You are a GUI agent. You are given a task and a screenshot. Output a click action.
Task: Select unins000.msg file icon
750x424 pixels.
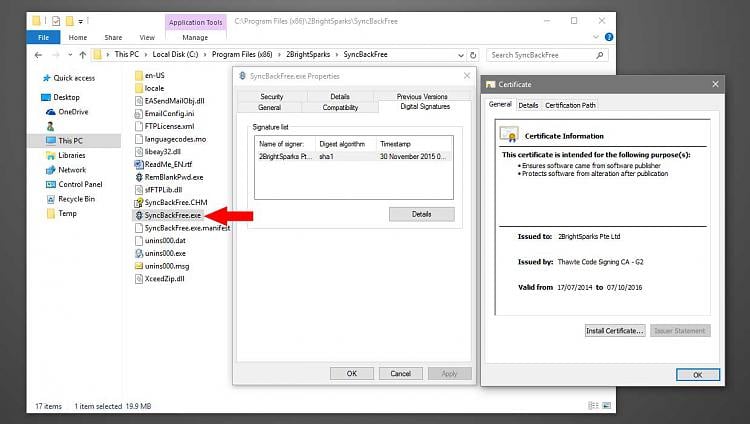(139, 266)
